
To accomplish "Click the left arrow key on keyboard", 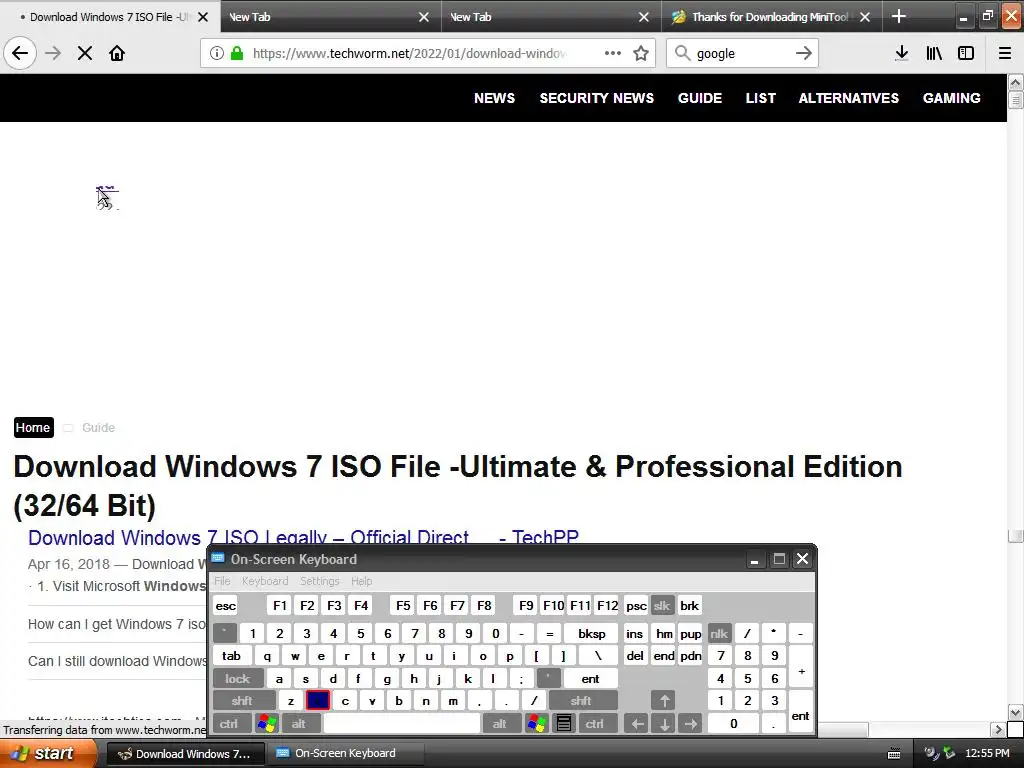I will click(x=637, y=724).
